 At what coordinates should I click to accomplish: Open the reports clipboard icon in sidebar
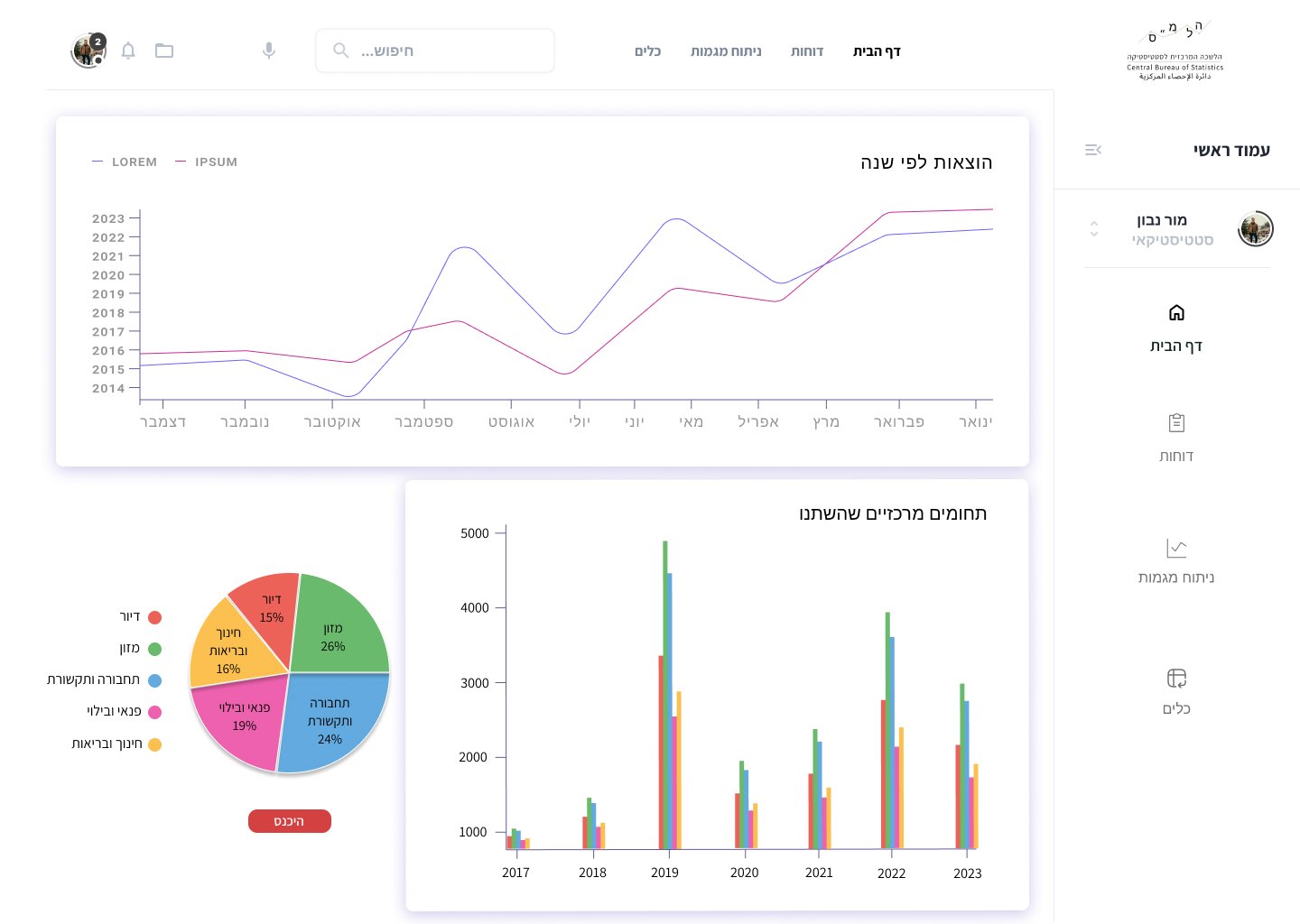pos(1176,422)
